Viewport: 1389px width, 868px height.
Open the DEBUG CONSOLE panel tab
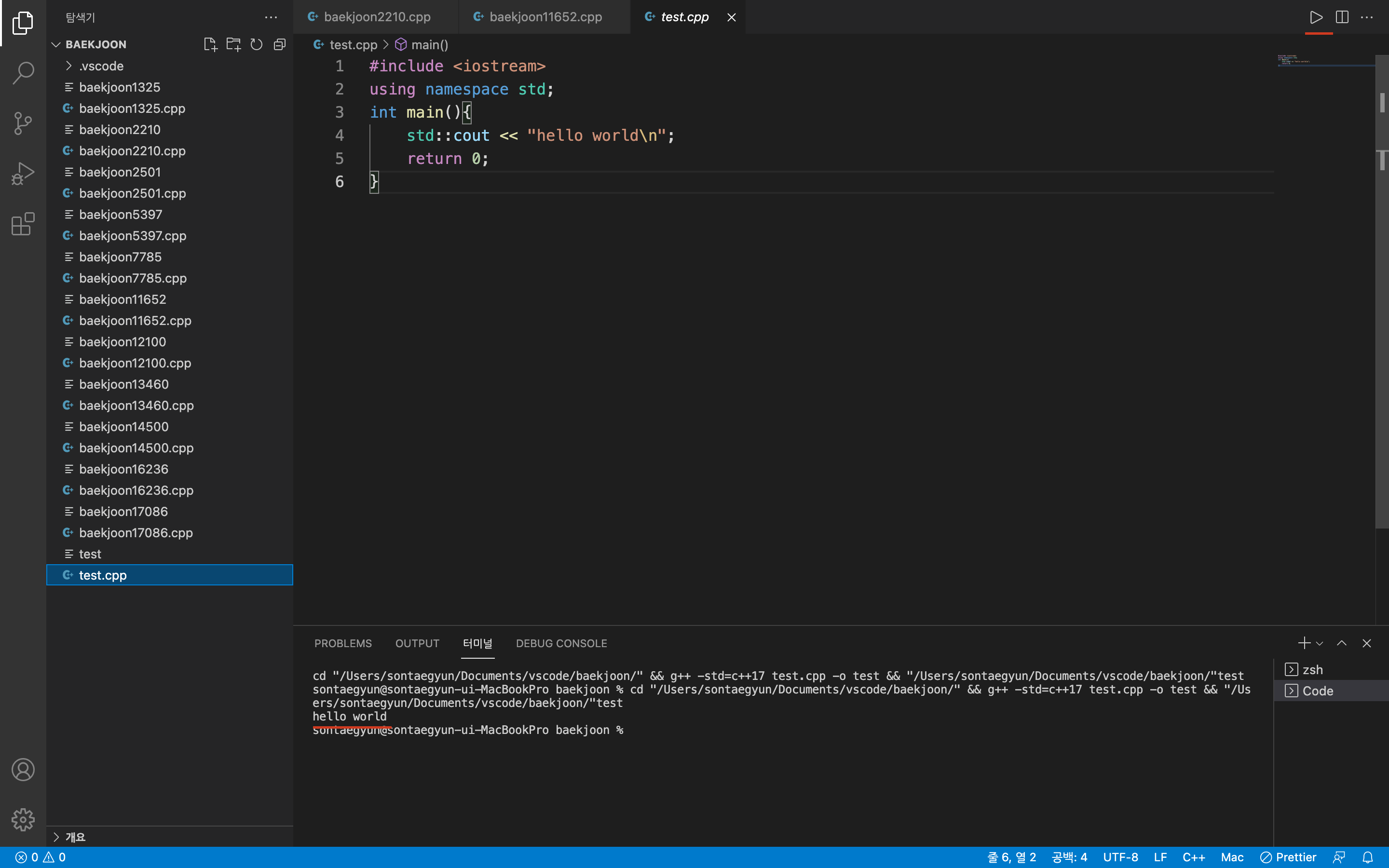561,644
